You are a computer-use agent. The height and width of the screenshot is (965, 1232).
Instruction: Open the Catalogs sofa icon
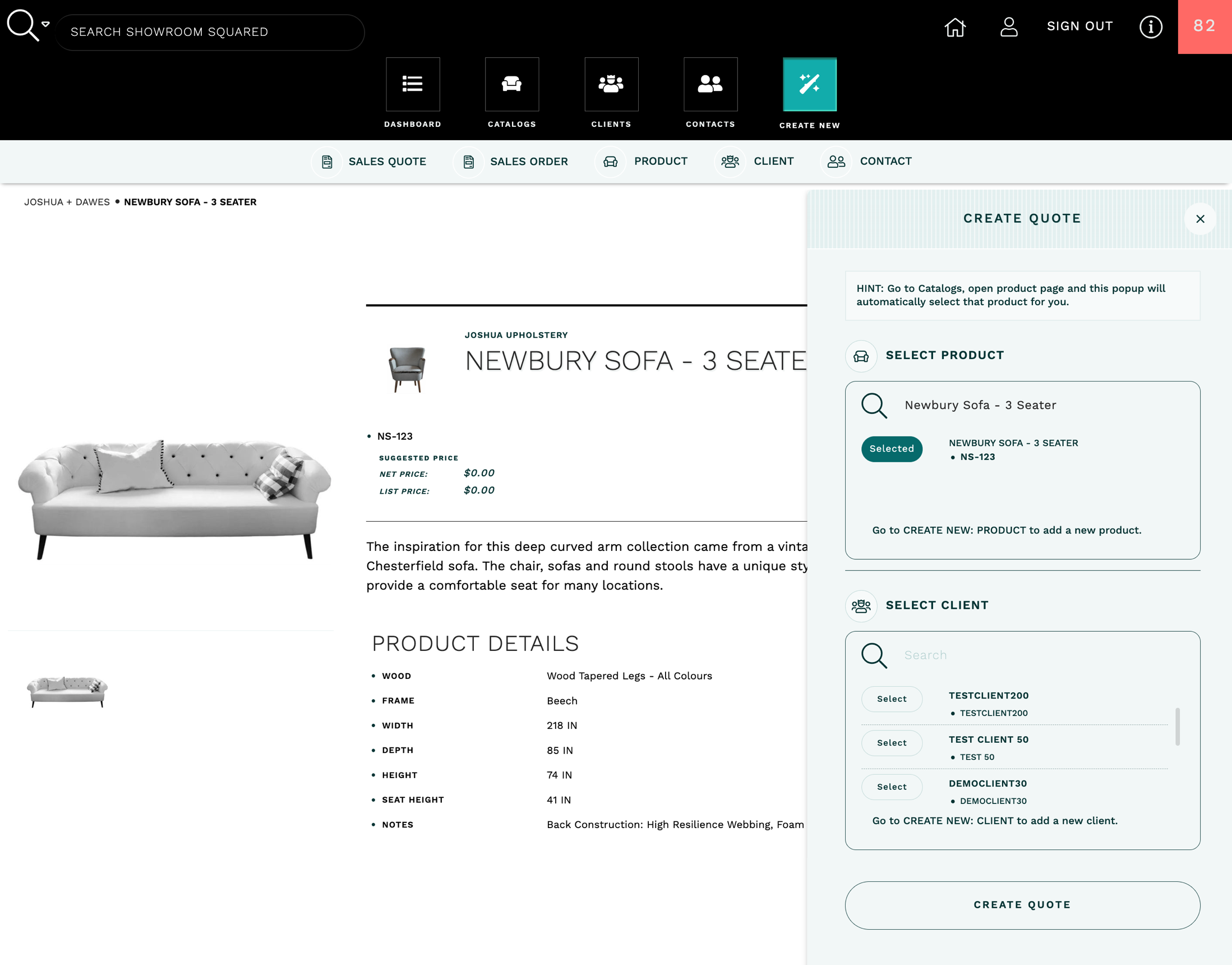pyautogui.click(x=511, y=84)
